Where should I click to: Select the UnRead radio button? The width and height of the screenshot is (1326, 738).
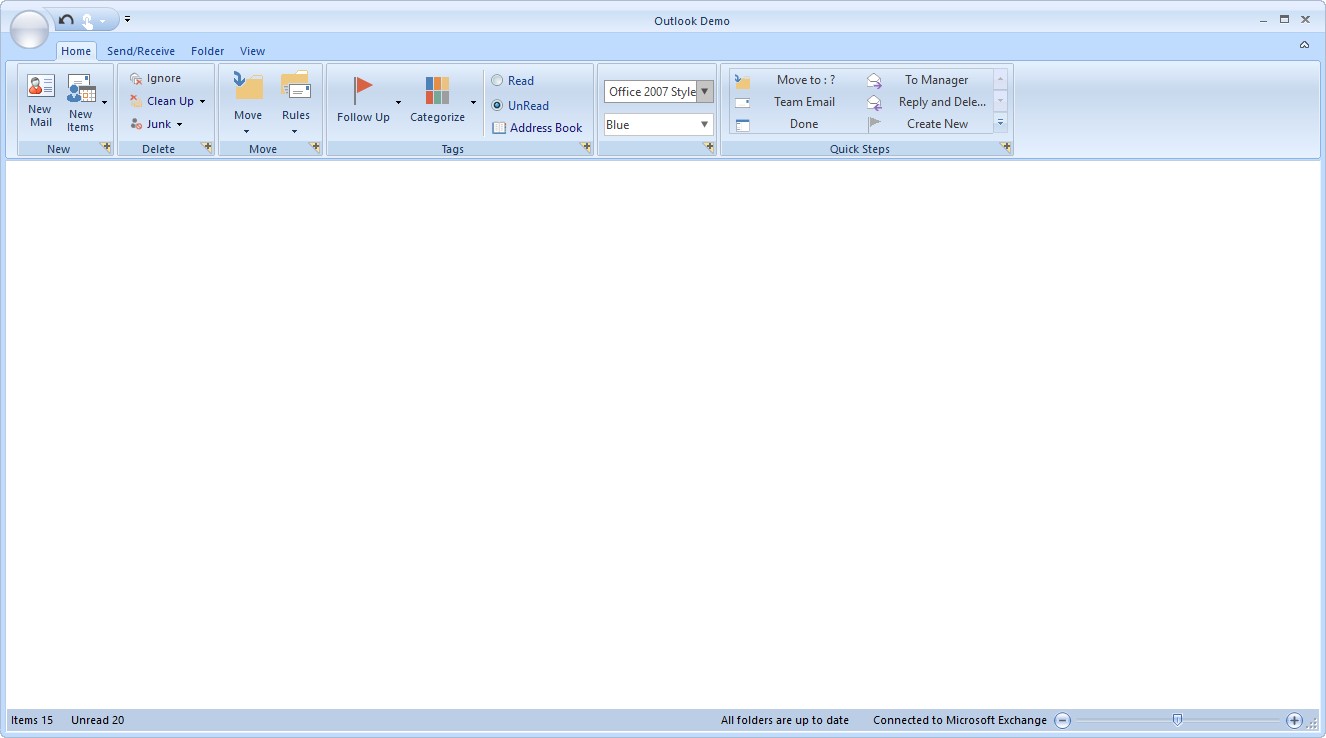520,105
